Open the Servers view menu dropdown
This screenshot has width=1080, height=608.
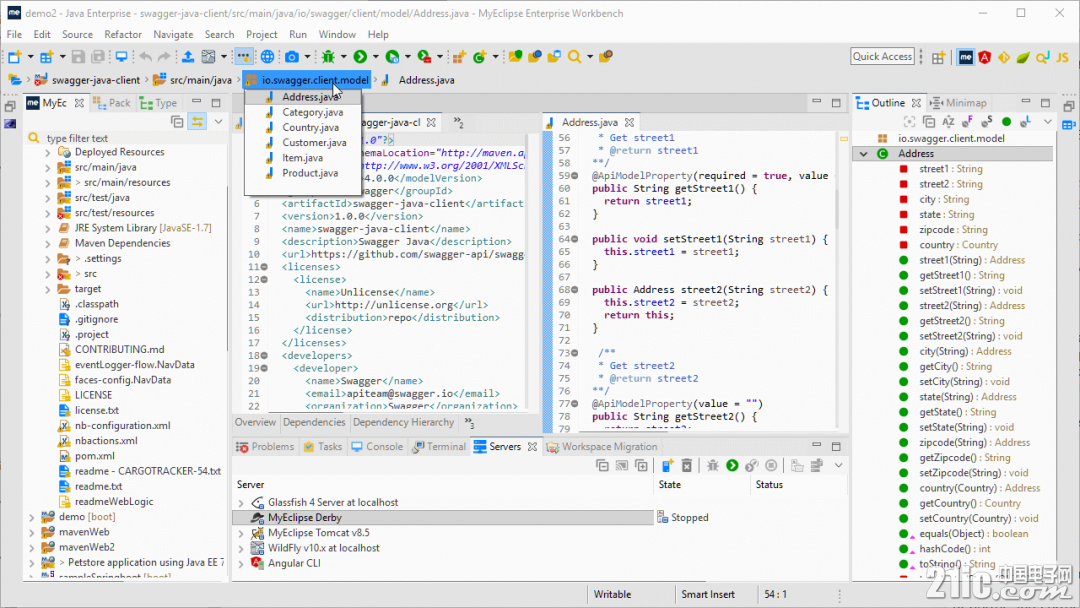click(838, 466)
